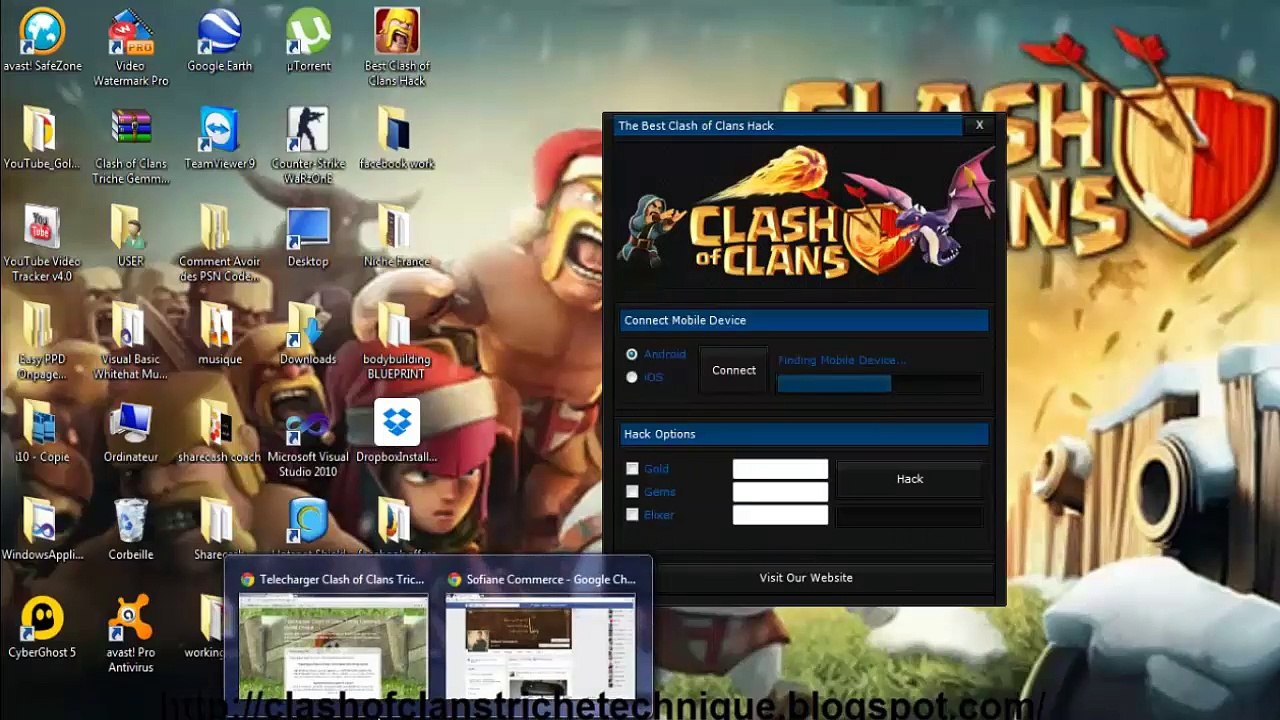The height and width of the screenshot is (720, 1280).
Task: Launch the µTorrent desktop shortcut
Action: click(x=308, y=42)
